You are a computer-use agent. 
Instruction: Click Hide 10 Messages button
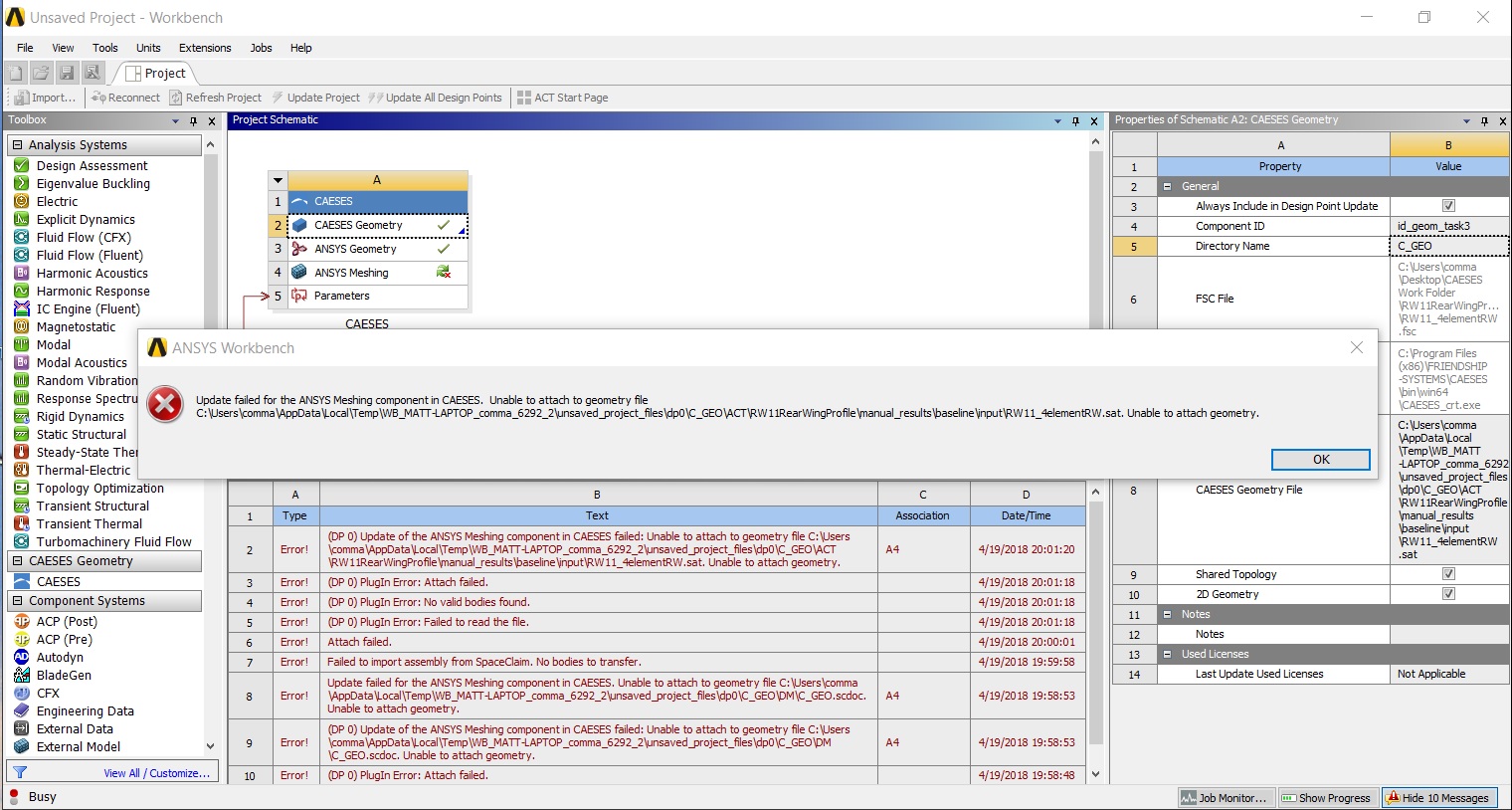1438,798
